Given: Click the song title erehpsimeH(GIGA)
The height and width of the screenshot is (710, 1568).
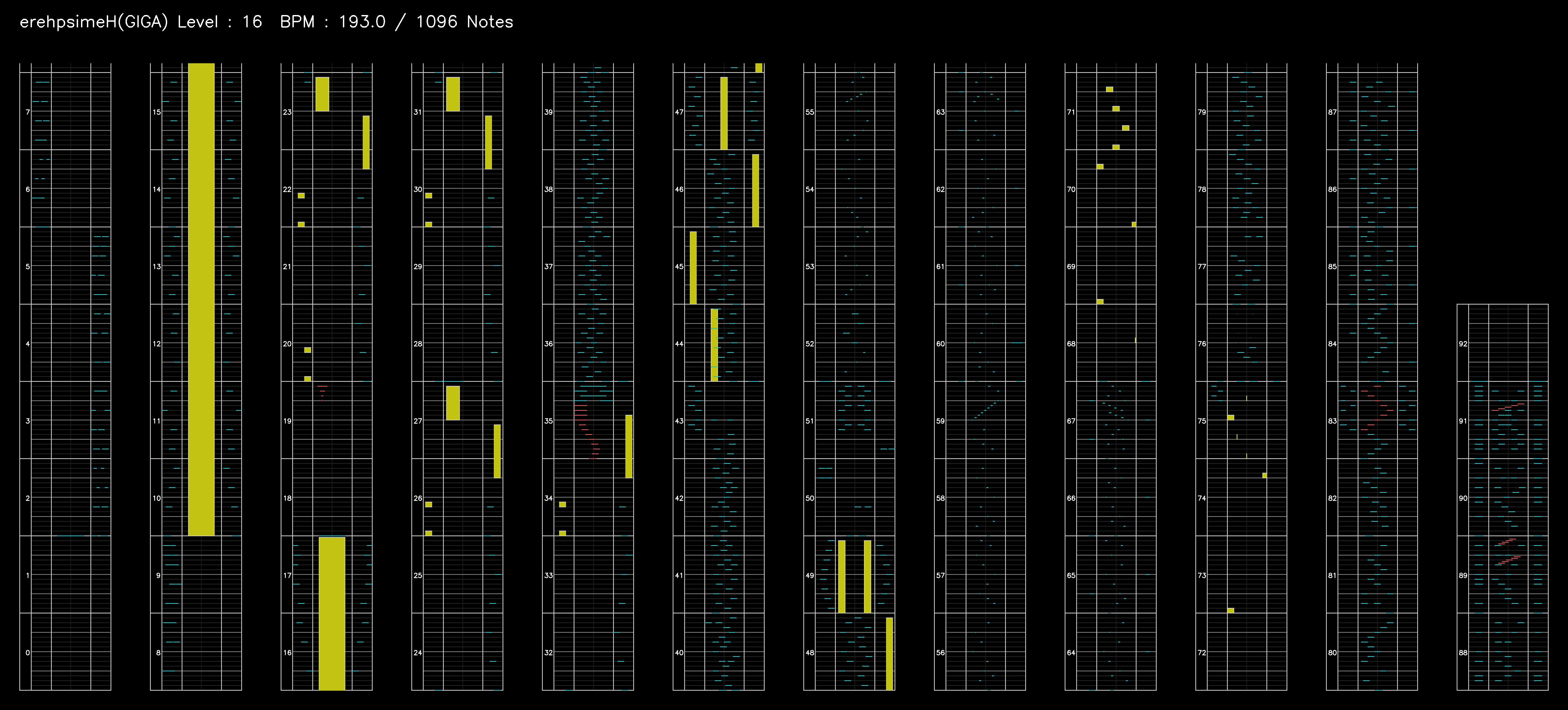Looking at the screenshot, I should [94, 22].
